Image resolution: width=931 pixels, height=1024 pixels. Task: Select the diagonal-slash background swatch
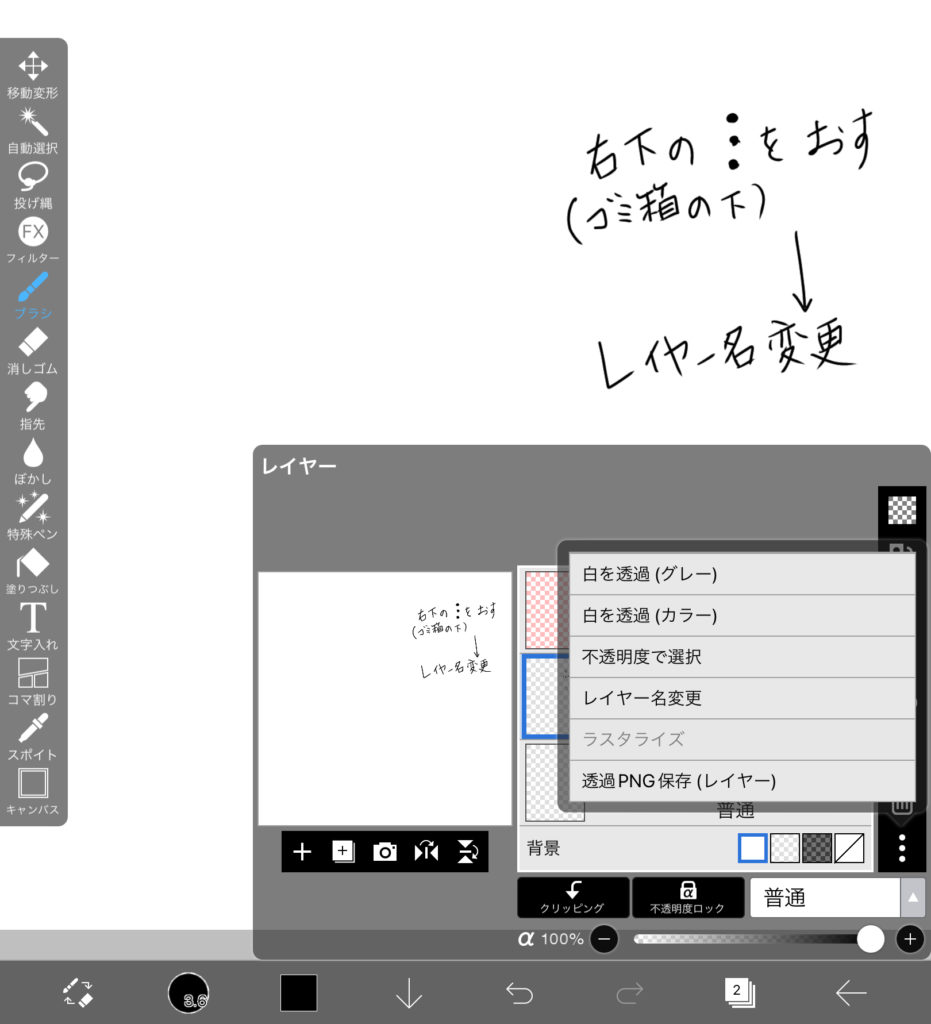(x=849, y=848)
